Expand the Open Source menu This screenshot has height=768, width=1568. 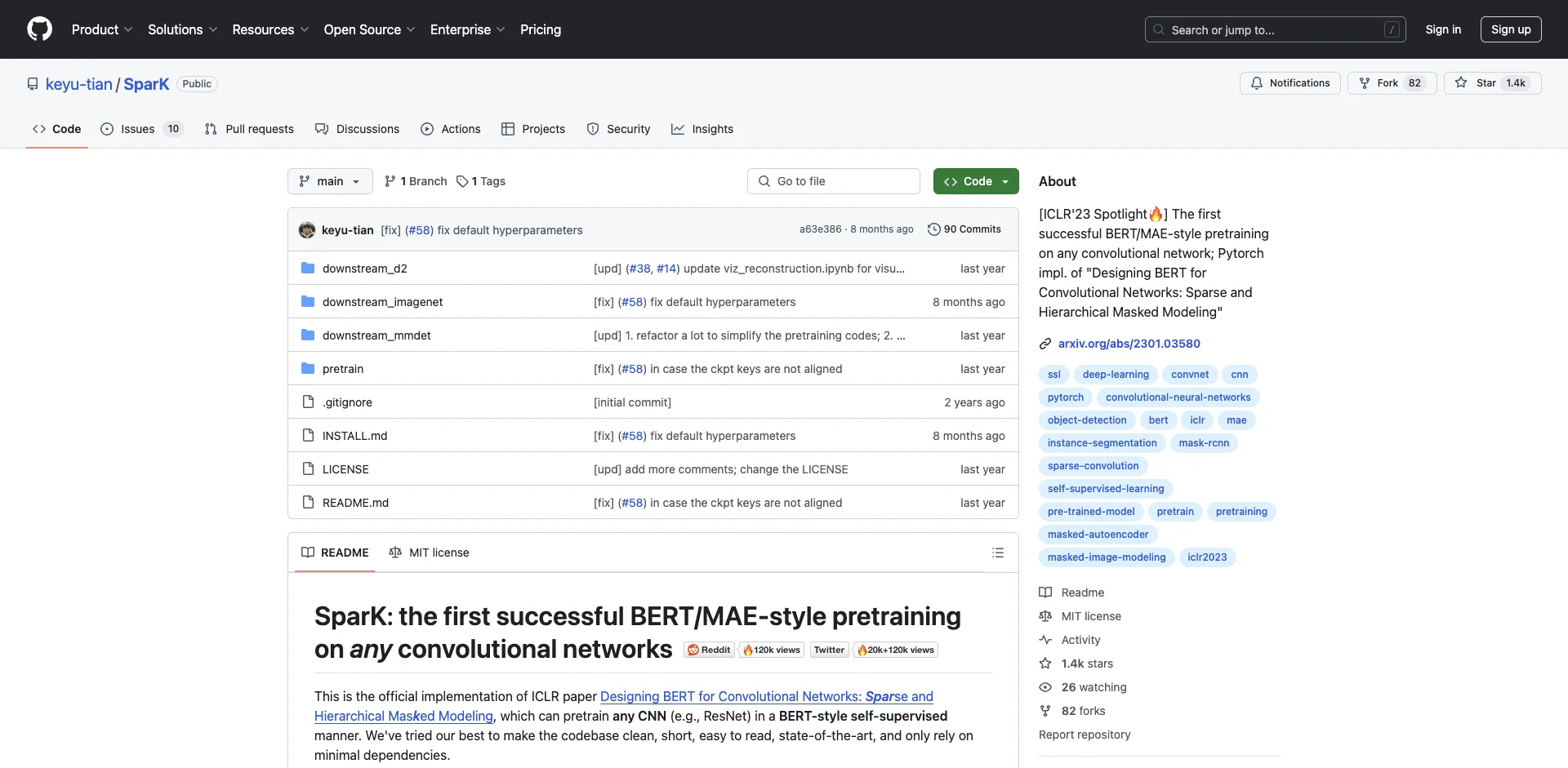(369, 29)
